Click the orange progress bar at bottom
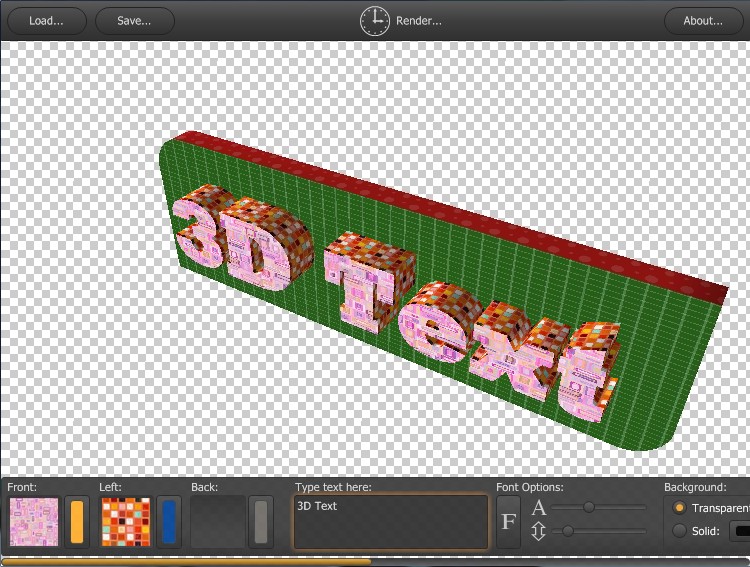The width and height of the screenshot is (750, 567). pos(187,561)
